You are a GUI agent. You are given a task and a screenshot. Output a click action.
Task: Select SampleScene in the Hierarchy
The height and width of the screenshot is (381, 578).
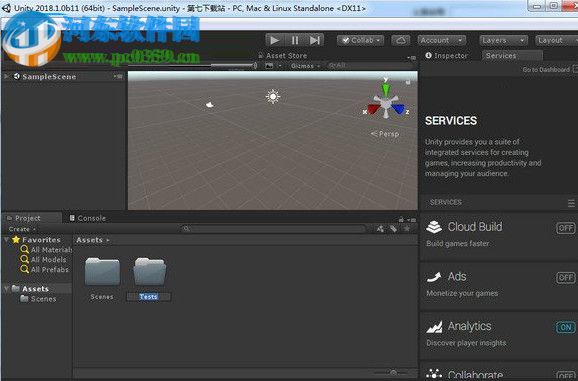pos(49,77)
